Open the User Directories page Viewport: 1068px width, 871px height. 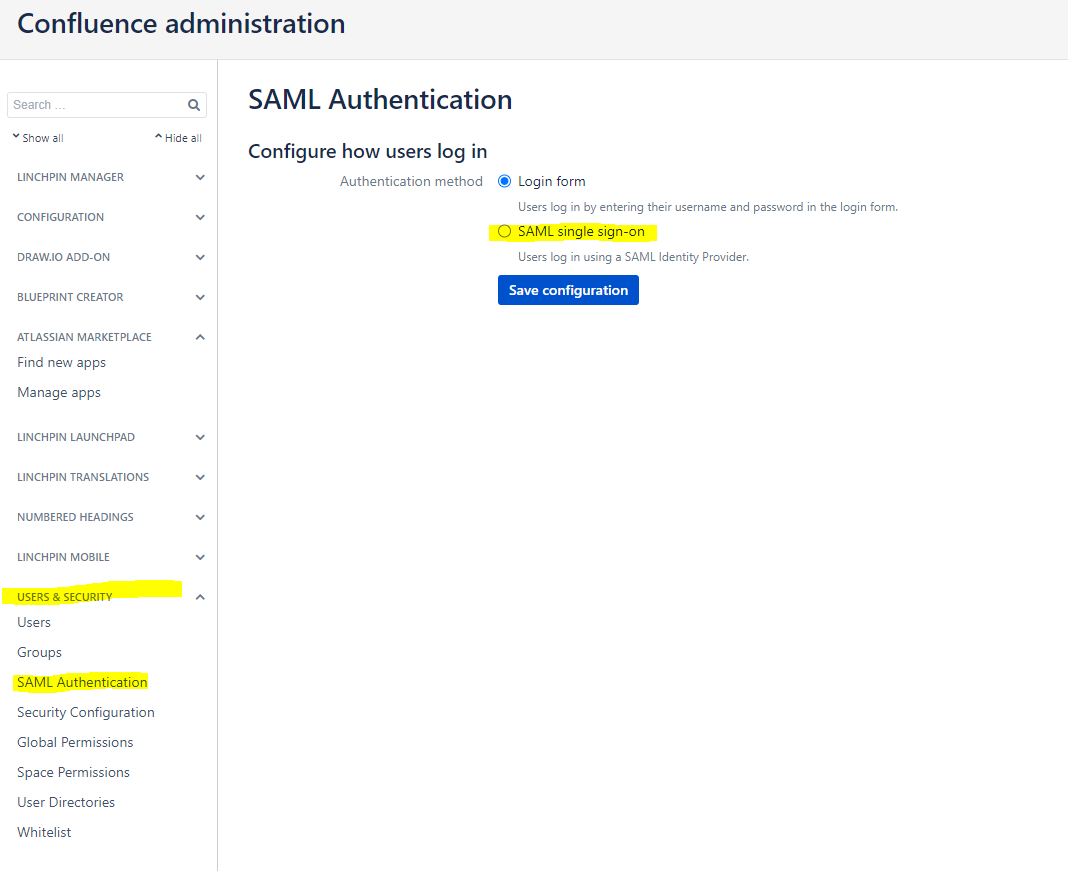(66, 802)
